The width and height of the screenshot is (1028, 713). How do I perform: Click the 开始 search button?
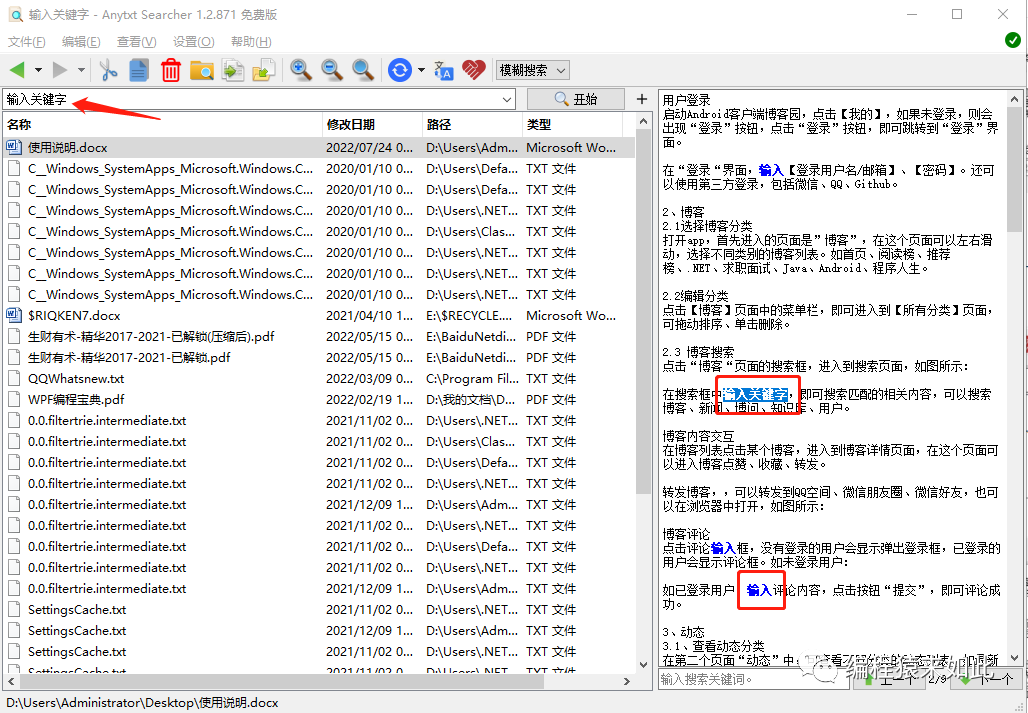click(x=576, y=99)
